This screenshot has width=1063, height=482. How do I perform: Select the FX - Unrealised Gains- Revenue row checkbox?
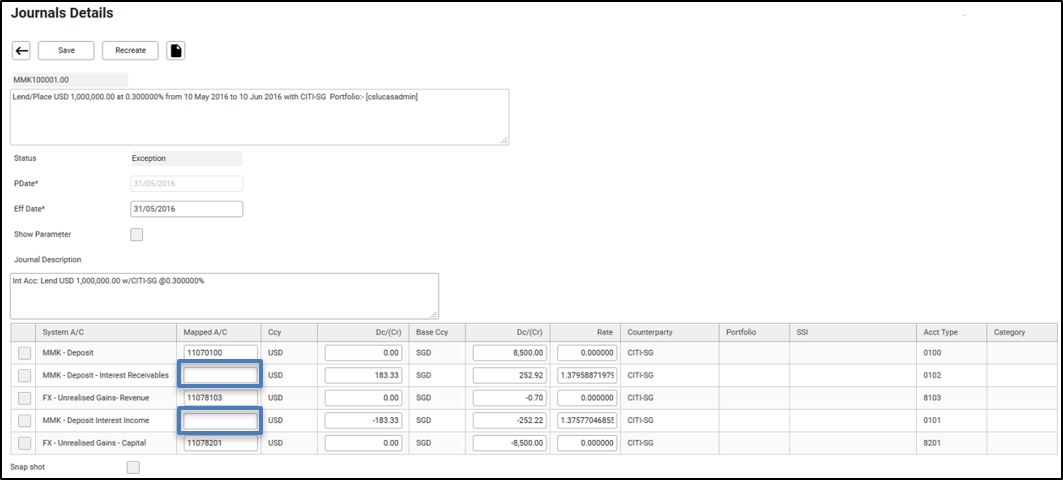pos(25,397)
